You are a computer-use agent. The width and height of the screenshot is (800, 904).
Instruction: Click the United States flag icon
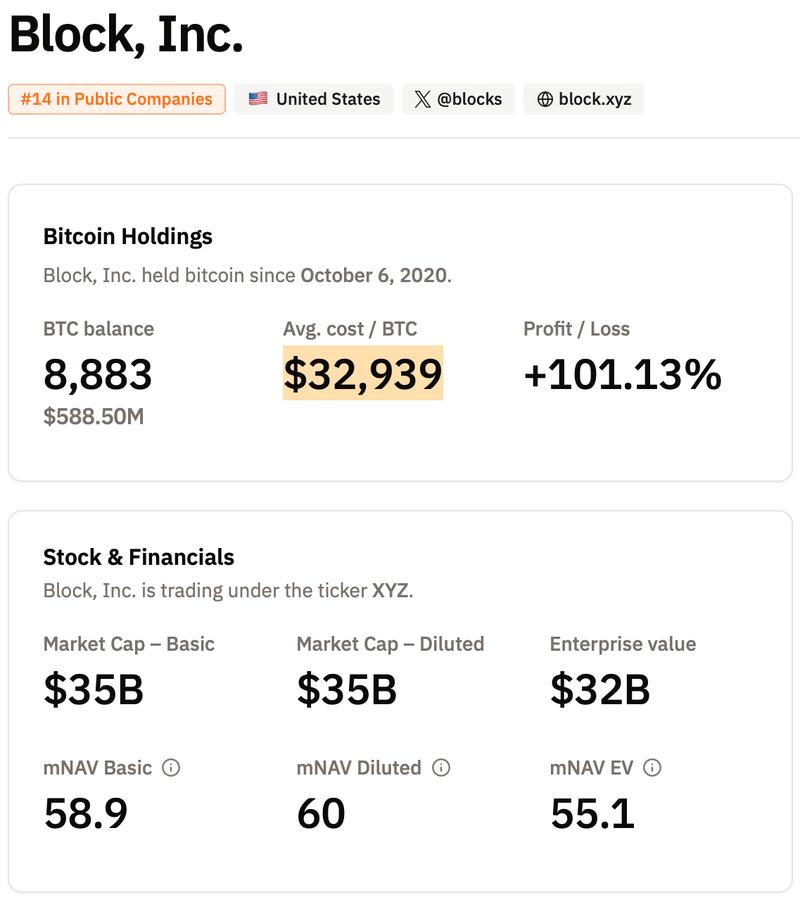257,99
